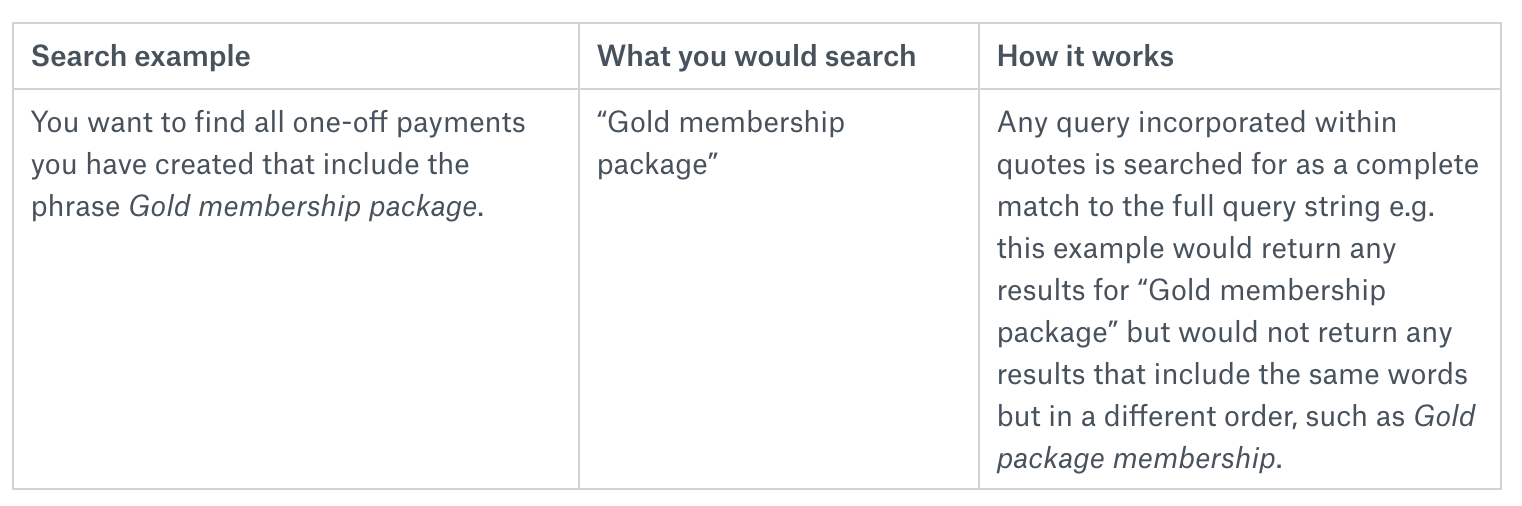The height and width of the screenshot is (506, 1522).
Task: Click "you have created that include the"
Action: (250, 165)
